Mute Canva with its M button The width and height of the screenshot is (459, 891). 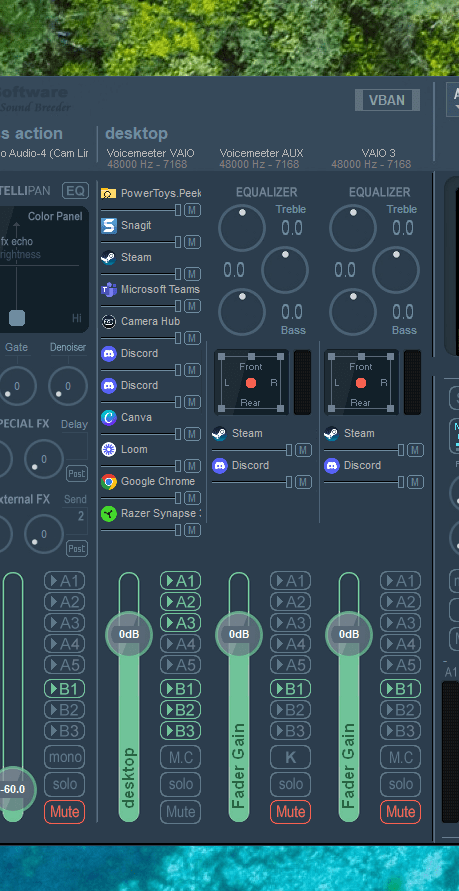[192, 434]
